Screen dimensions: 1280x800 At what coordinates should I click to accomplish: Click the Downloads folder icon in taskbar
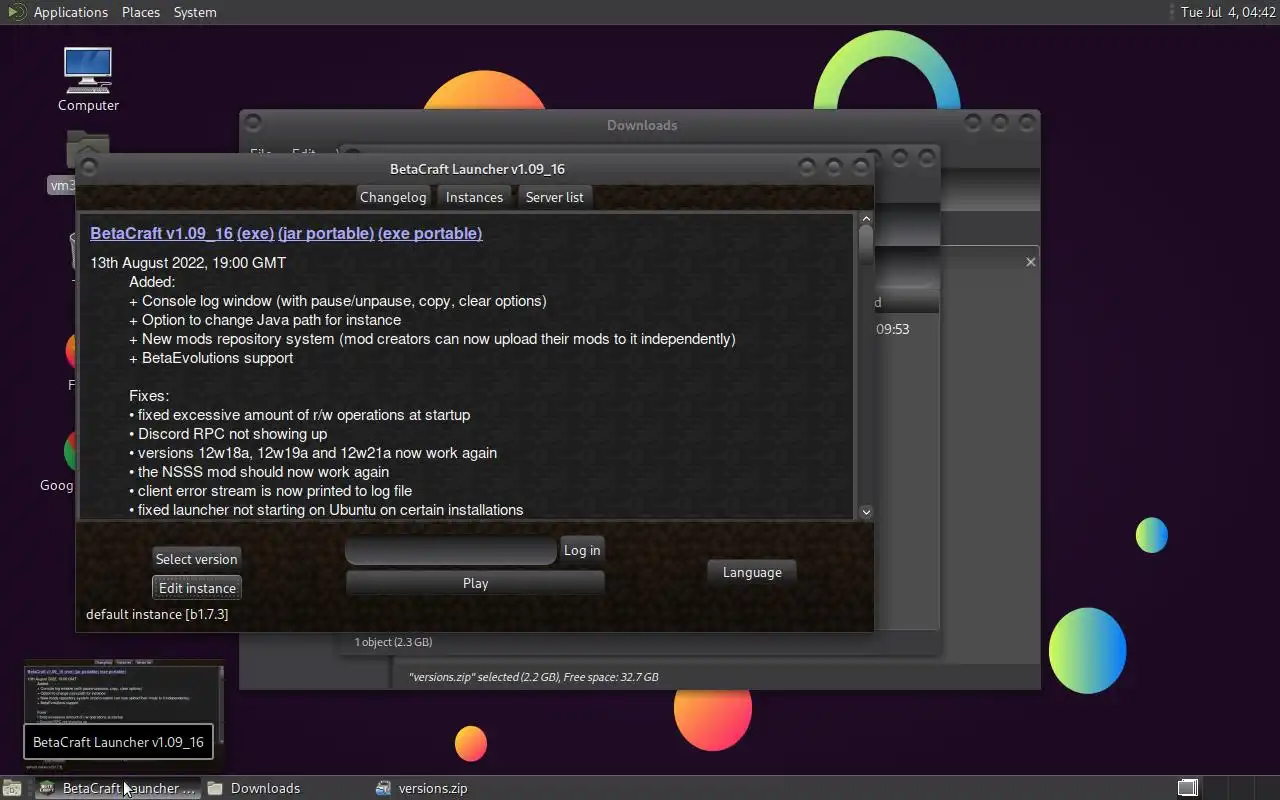(x=215, y=788)
